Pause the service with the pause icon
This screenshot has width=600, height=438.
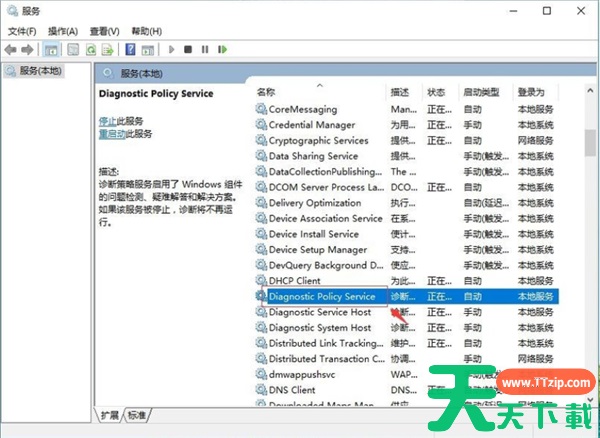205,49
